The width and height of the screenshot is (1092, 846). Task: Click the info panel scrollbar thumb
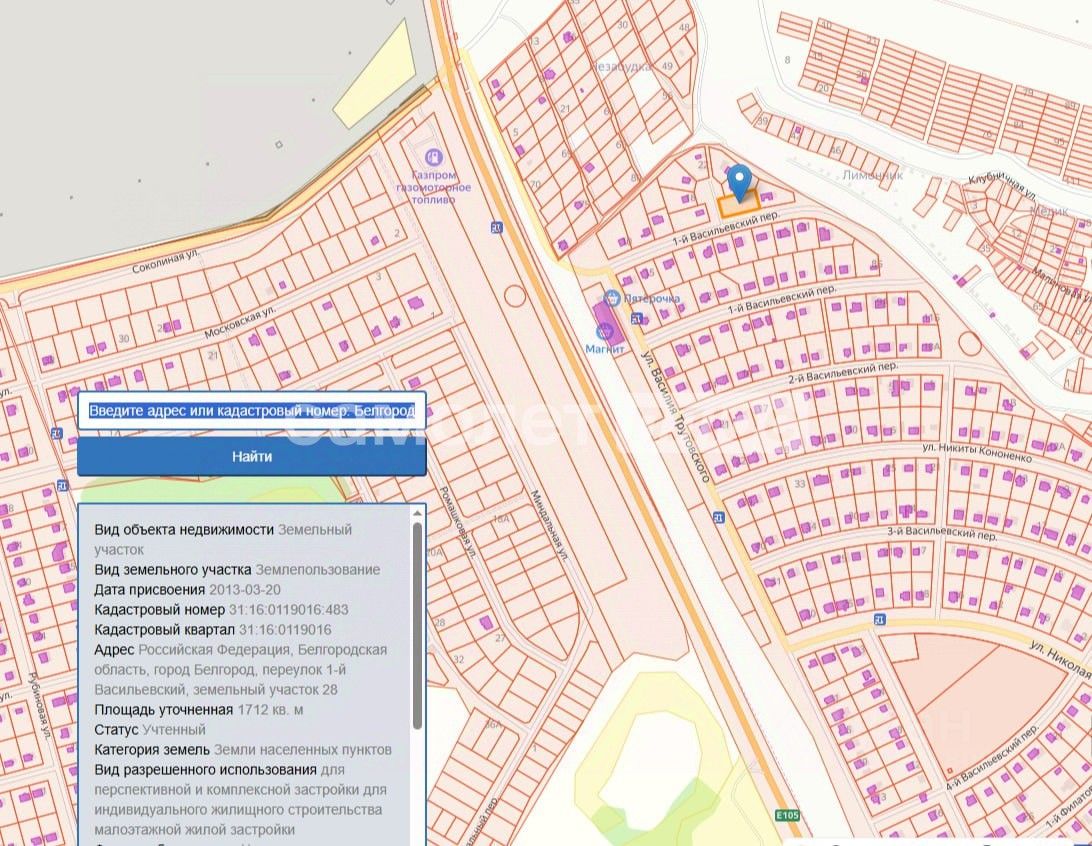coord(417,625)
